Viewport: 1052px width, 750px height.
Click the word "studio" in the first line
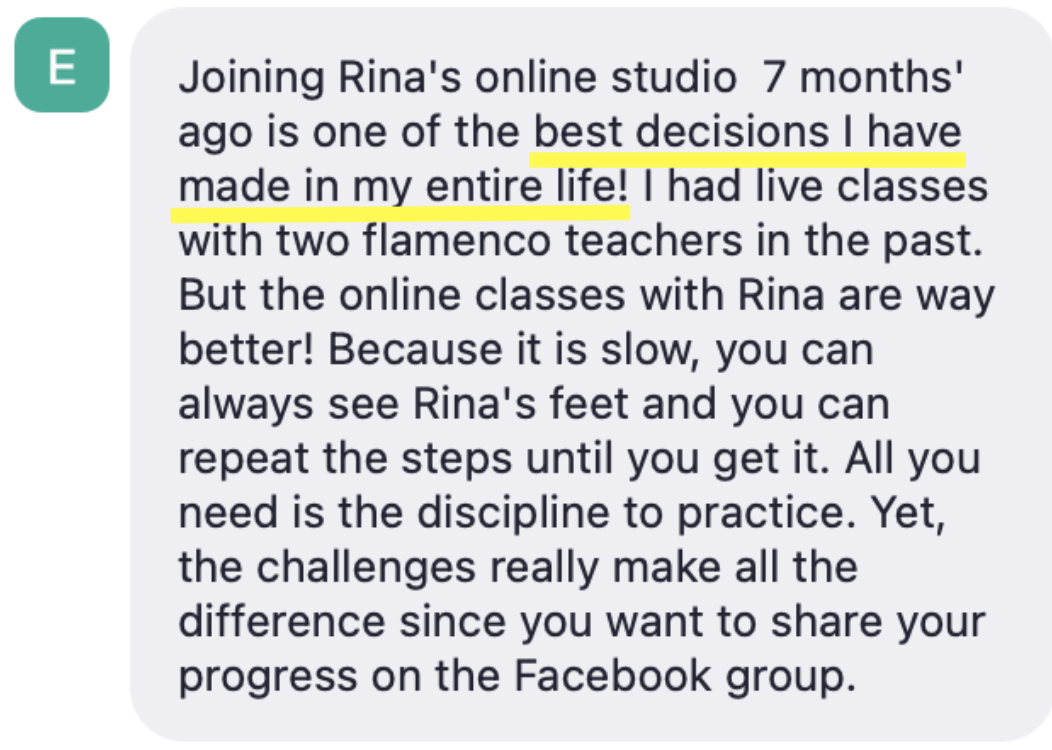(x=674, y=77)
